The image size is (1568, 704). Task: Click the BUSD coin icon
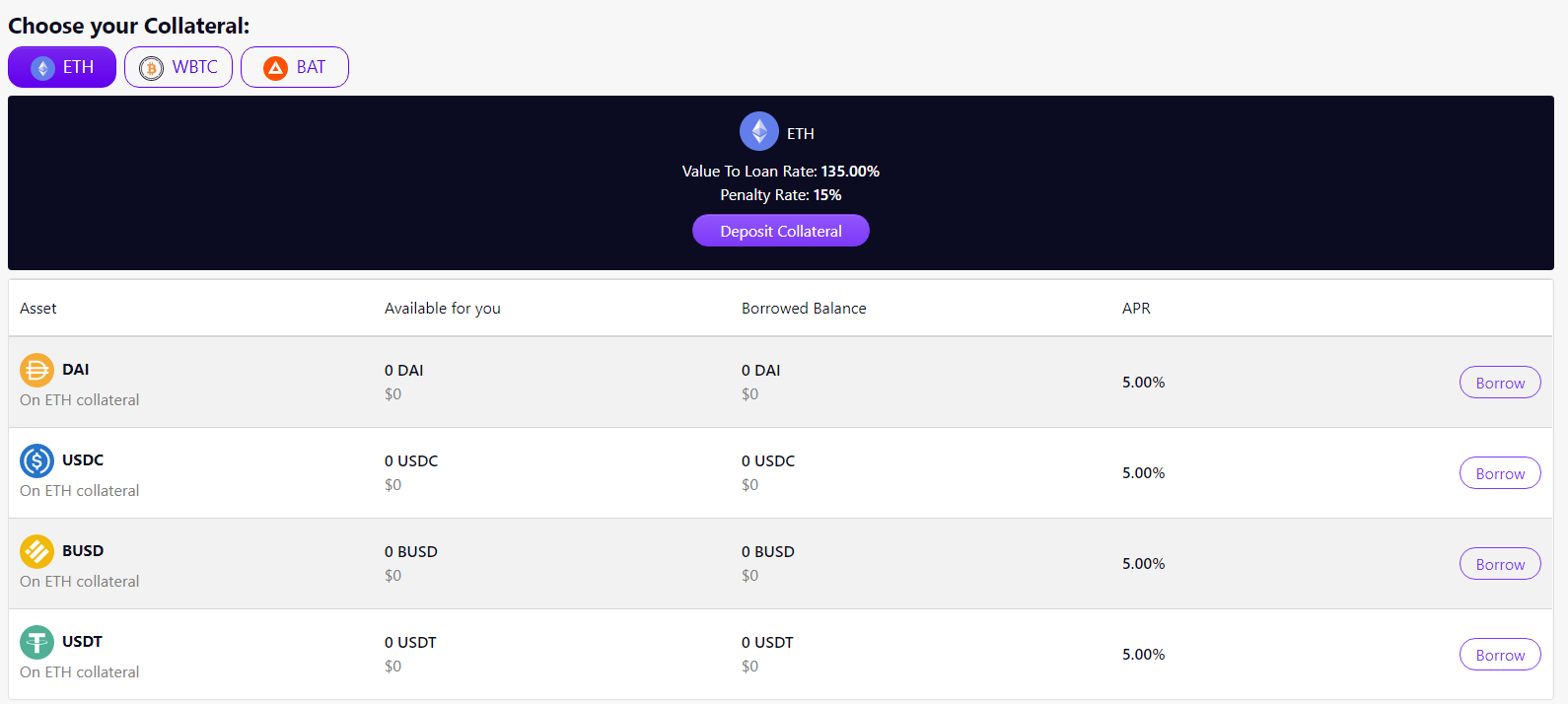click(36, 552)
